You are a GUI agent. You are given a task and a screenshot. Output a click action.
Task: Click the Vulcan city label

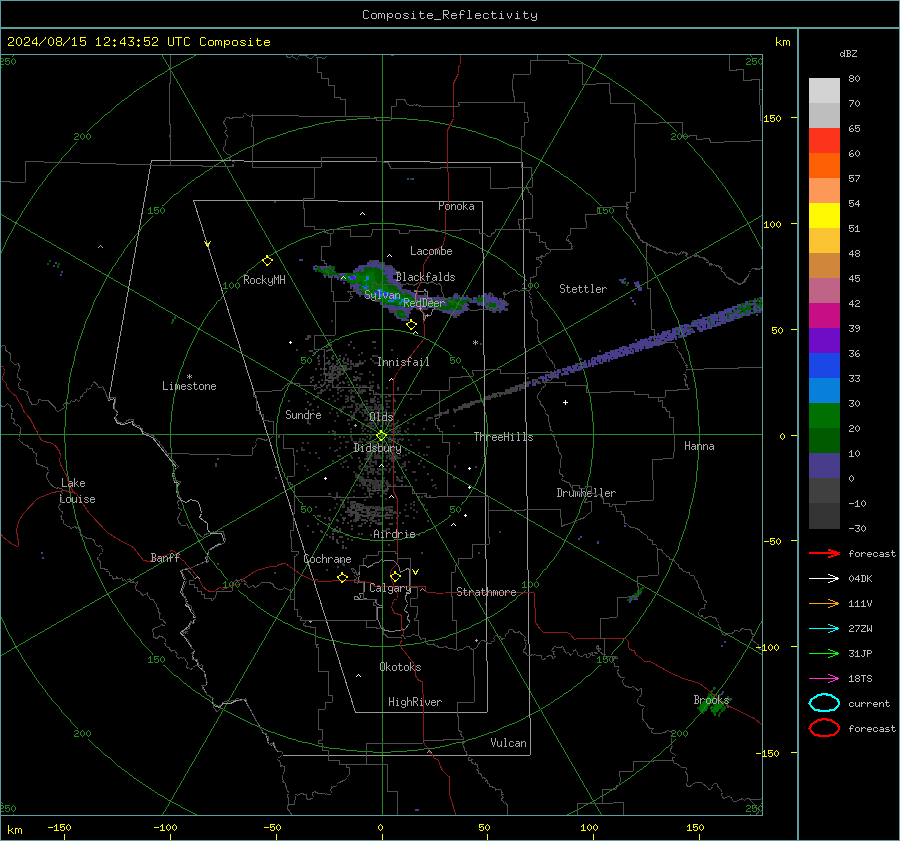click(508, 743)
